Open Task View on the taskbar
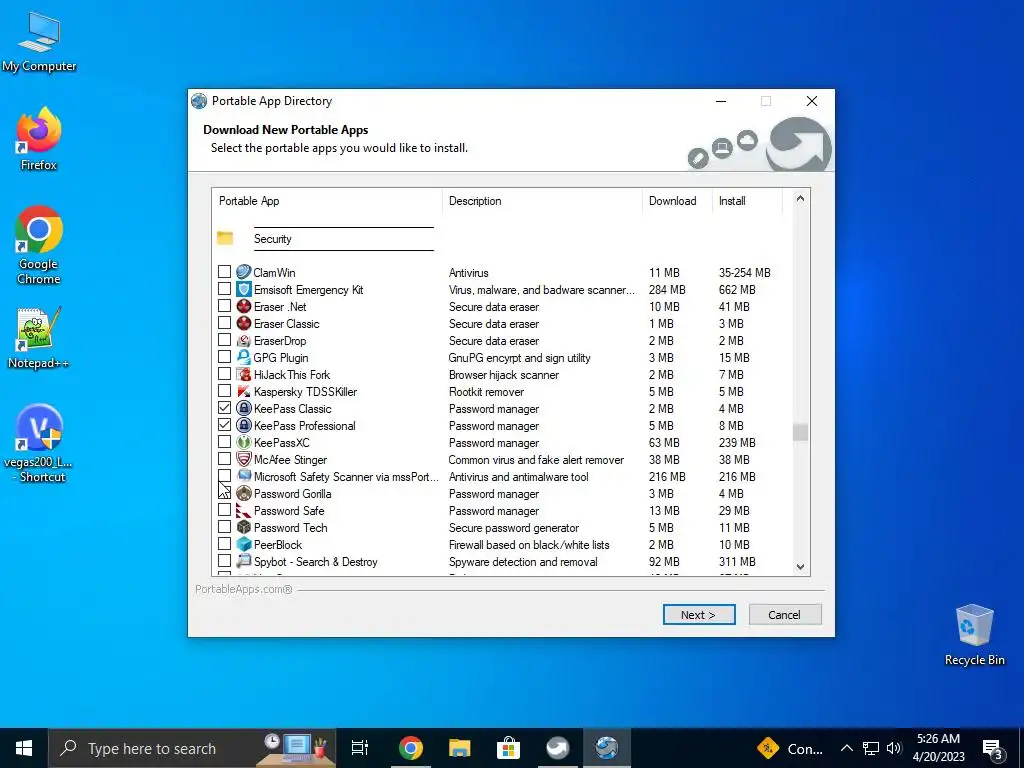This screenshot has height=768, width=1024. coord(359,748)
